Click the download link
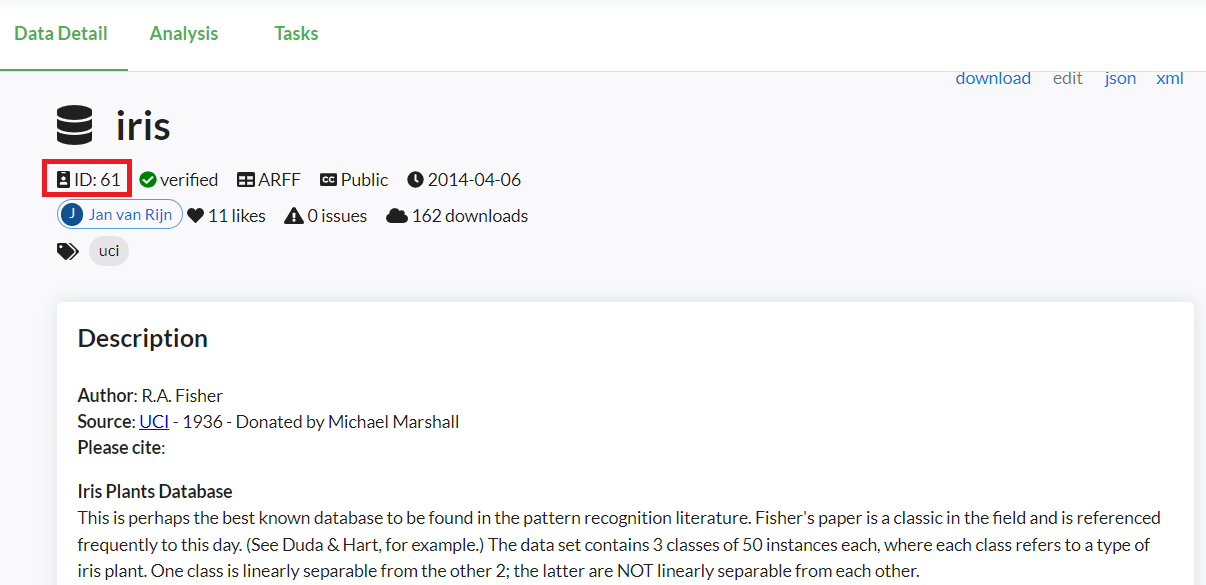This screenshot has height=585, width=1206. 993,78
